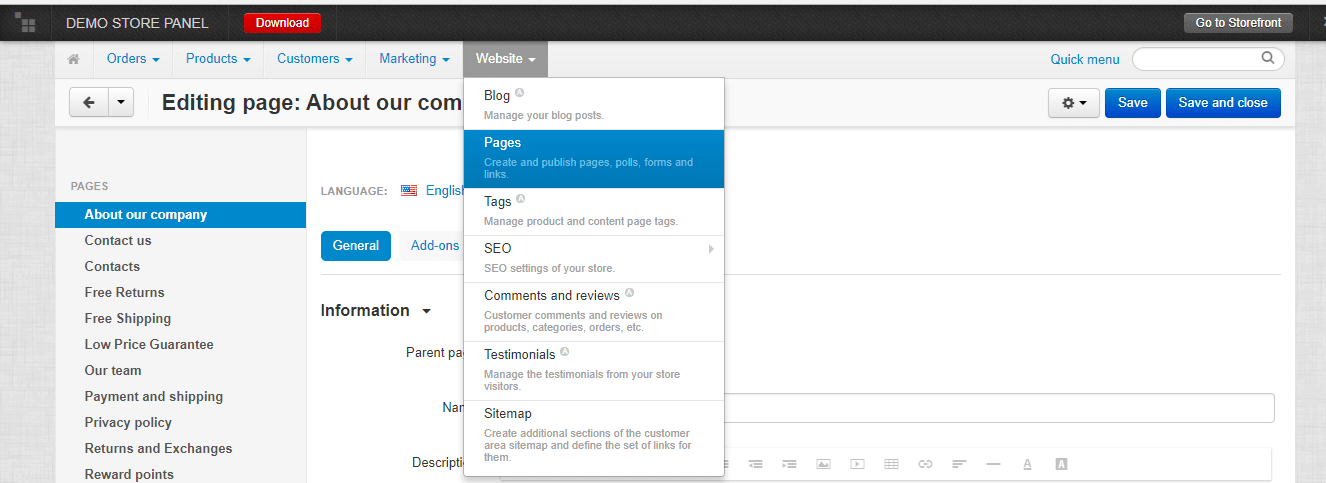Click the grid logo icon at top-left

[25, 22]
